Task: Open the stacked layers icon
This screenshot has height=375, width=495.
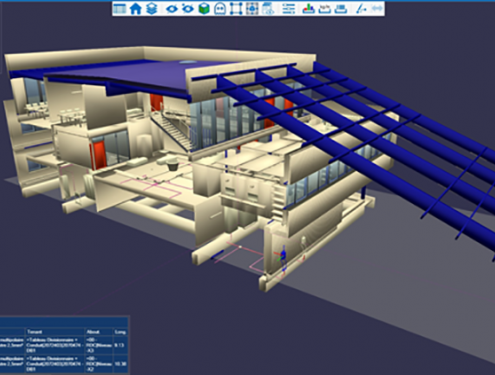Action: (x=152, y=9)
